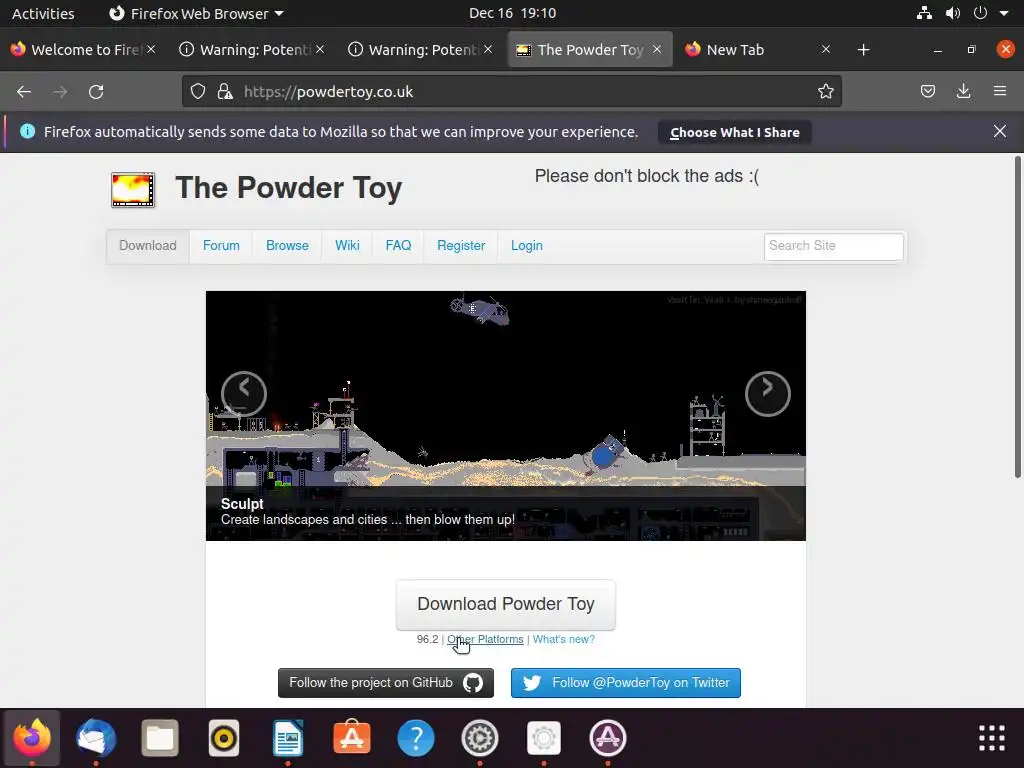Click the URL address bar
The height and width of the screenshot is (768, 1024).
(512, 91)
